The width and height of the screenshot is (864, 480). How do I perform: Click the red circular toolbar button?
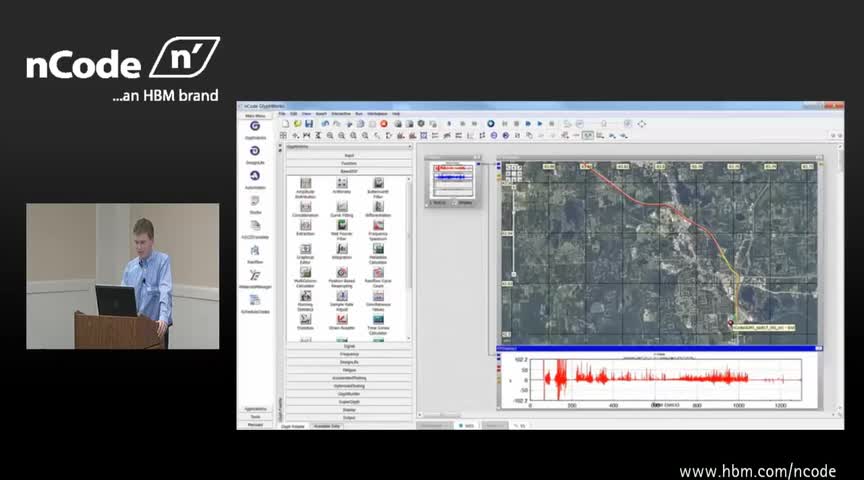(x=384, y=124)
